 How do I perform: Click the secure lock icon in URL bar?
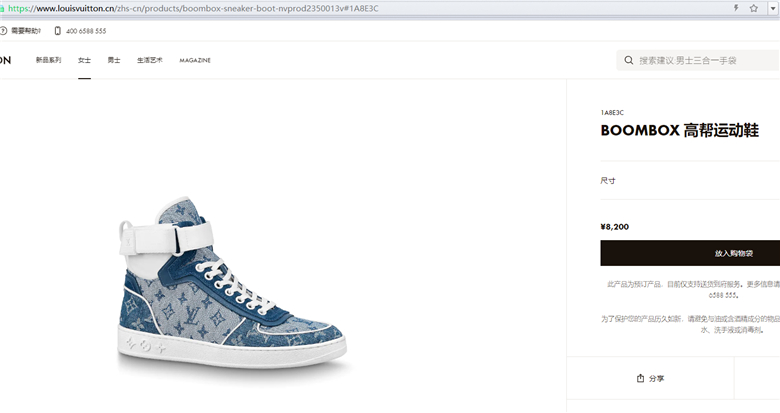click(2, 8)
